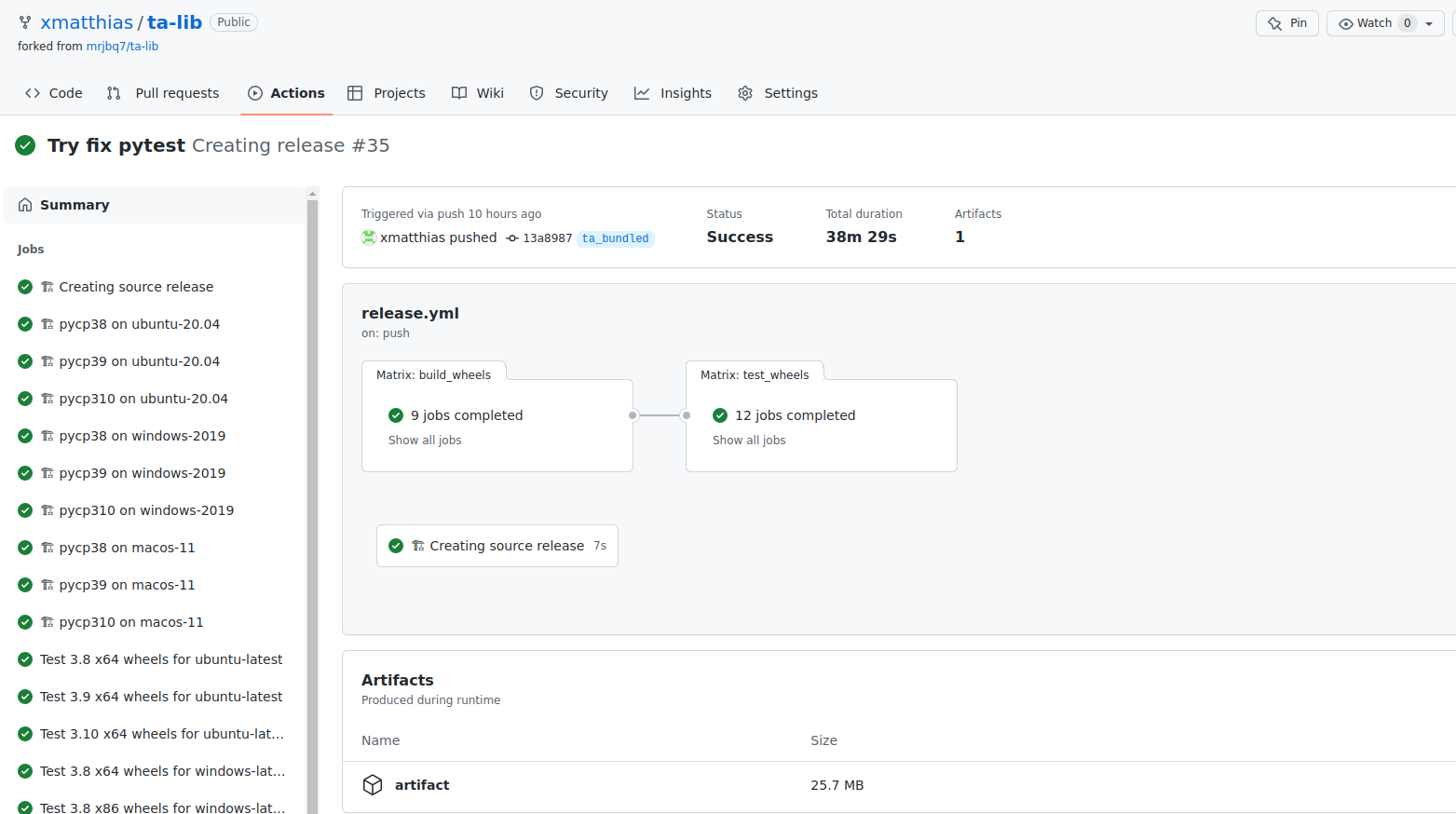Click the Settings gear icon
1456x814 pixels.
745,93
